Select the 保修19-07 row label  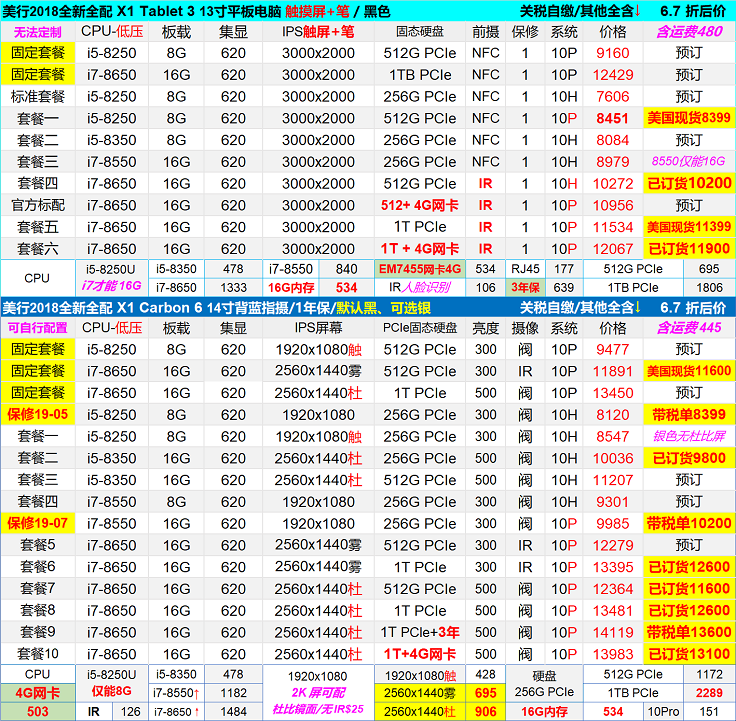pos(38,523)
